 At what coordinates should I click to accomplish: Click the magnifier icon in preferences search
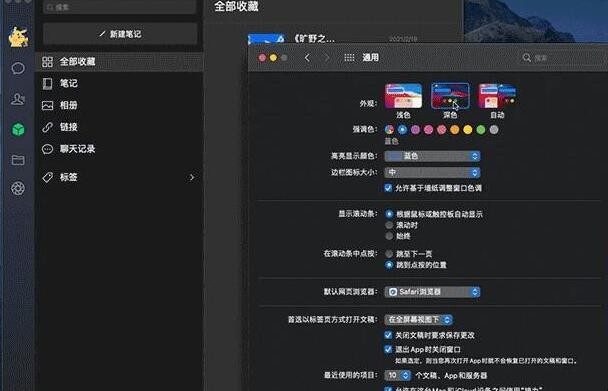[x=526, y=58]
